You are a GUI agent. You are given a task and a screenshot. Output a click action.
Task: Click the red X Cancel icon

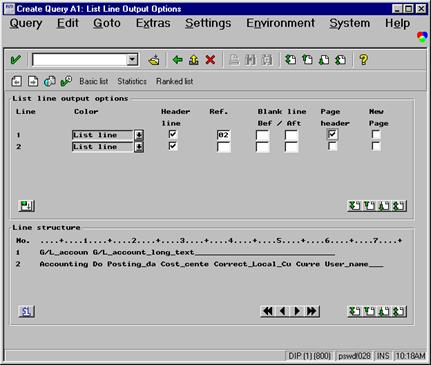coord(210,60)
